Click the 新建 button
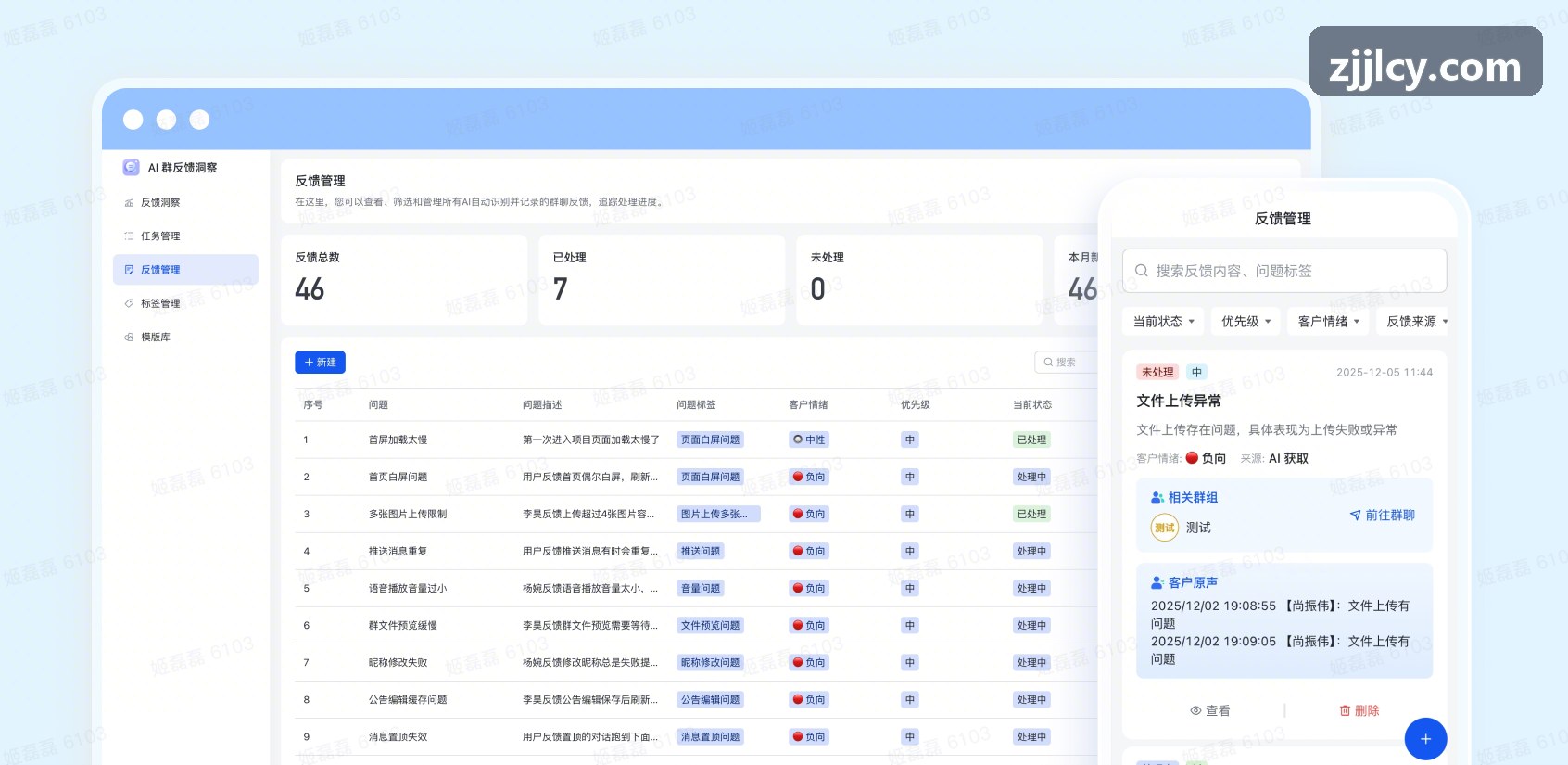1568x765 pixels. [320, 363]
